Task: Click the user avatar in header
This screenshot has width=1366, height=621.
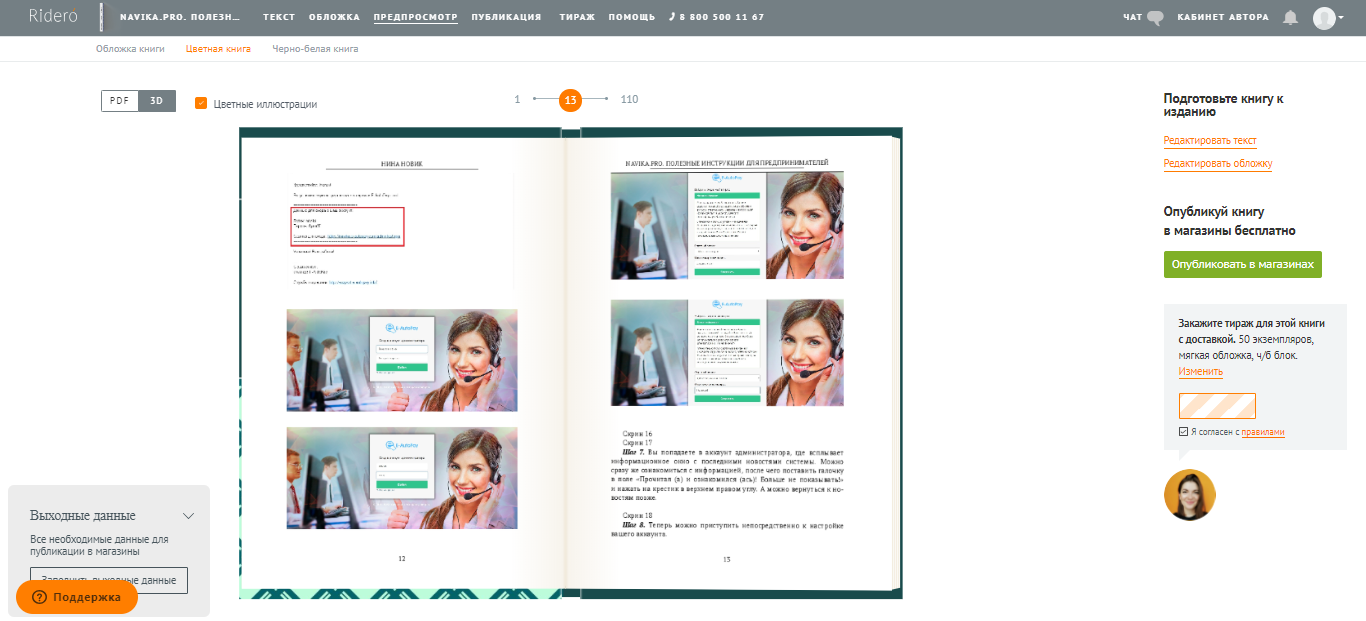Action: [x=1323, y=18]
